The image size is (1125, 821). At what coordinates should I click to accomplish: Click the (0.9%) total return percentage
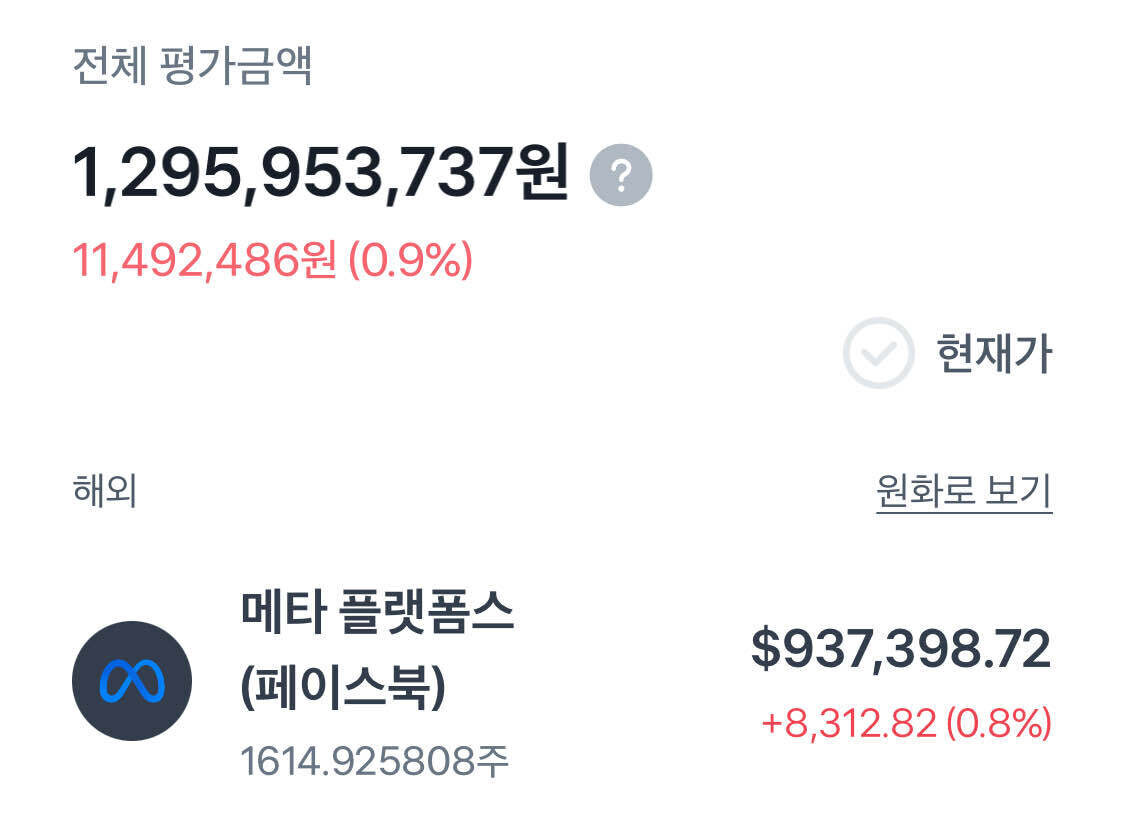(410, 261)
